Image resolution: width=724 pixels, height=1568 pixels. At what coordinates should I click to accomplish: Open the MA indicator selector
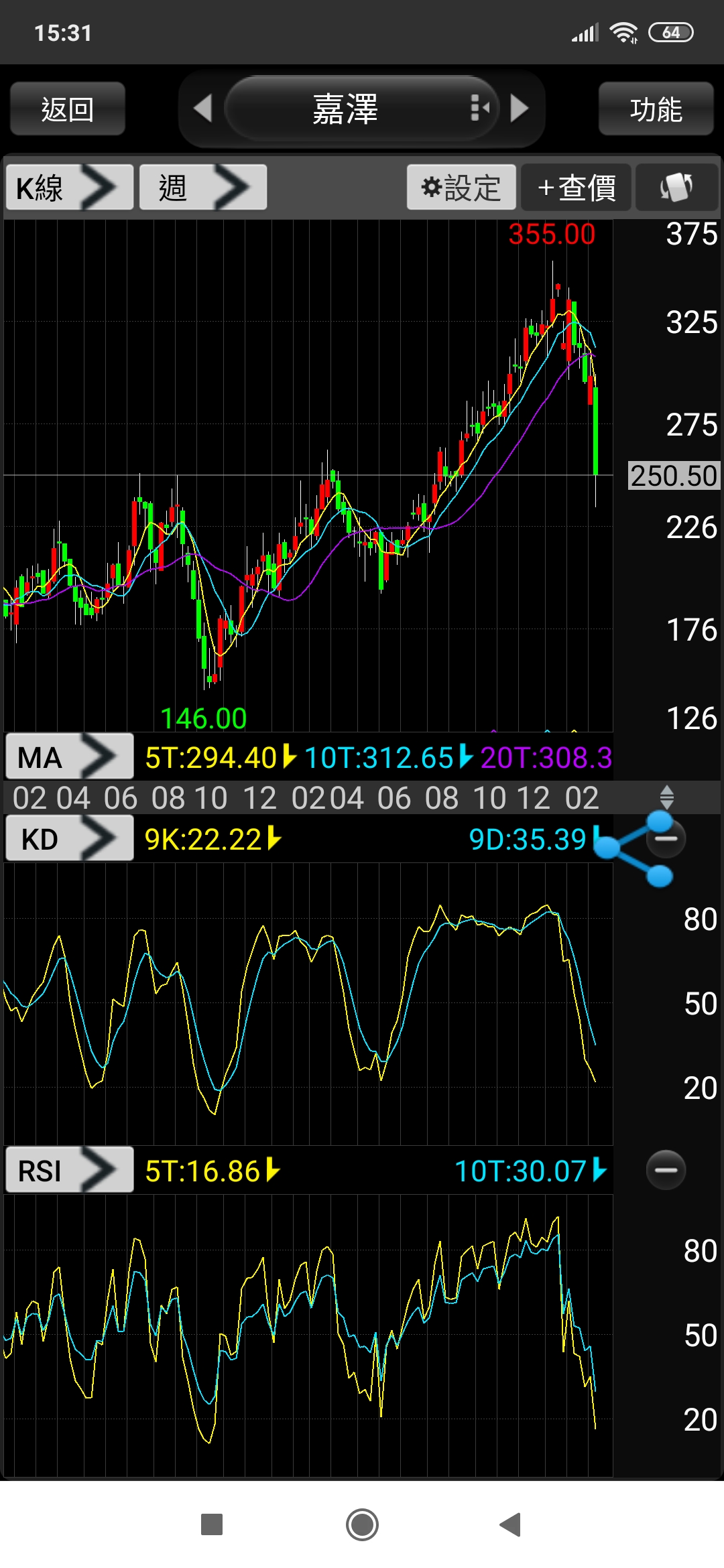pos(69,757)
